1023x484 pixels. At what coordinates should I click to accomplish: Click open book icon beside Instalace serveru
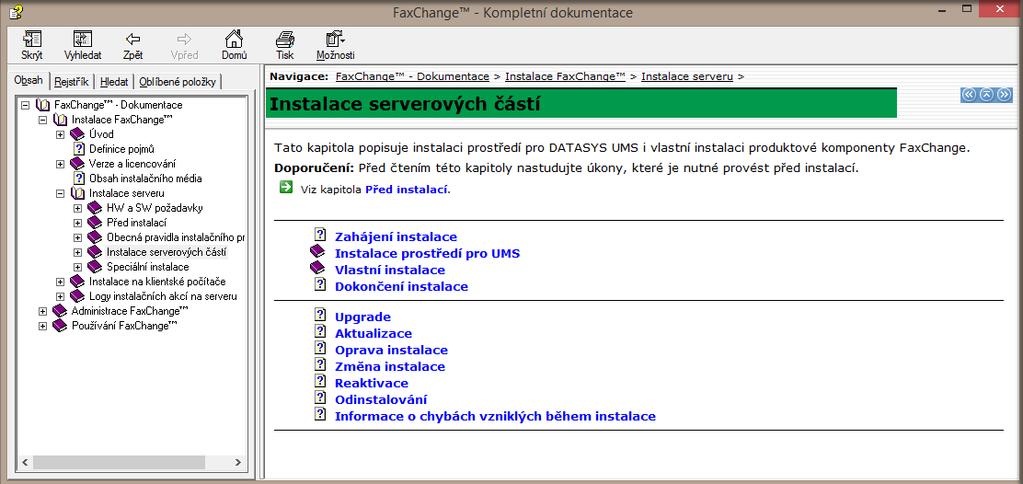78,193
